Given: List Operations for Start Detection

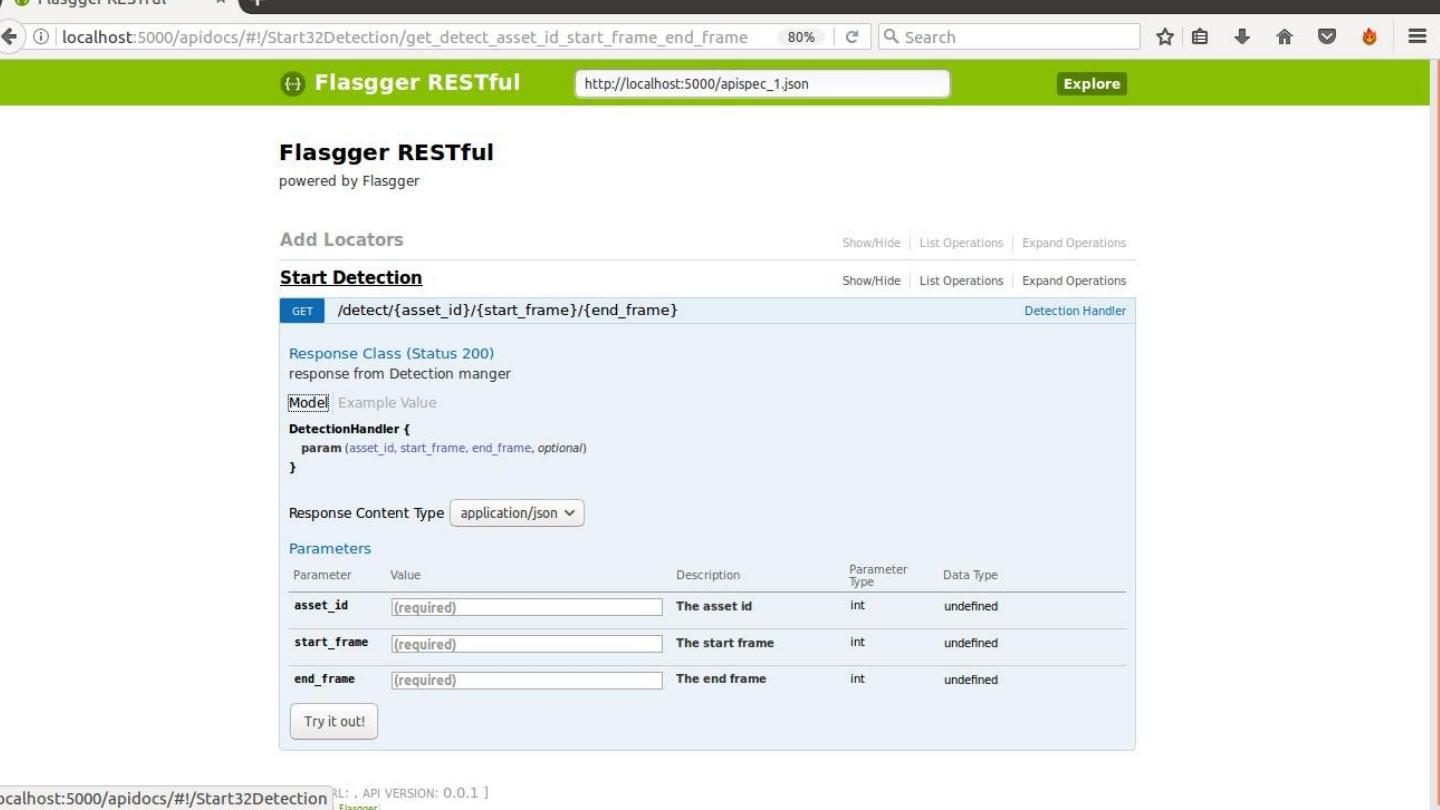Looking at the screenshot, I should click(x=961, y=281).
